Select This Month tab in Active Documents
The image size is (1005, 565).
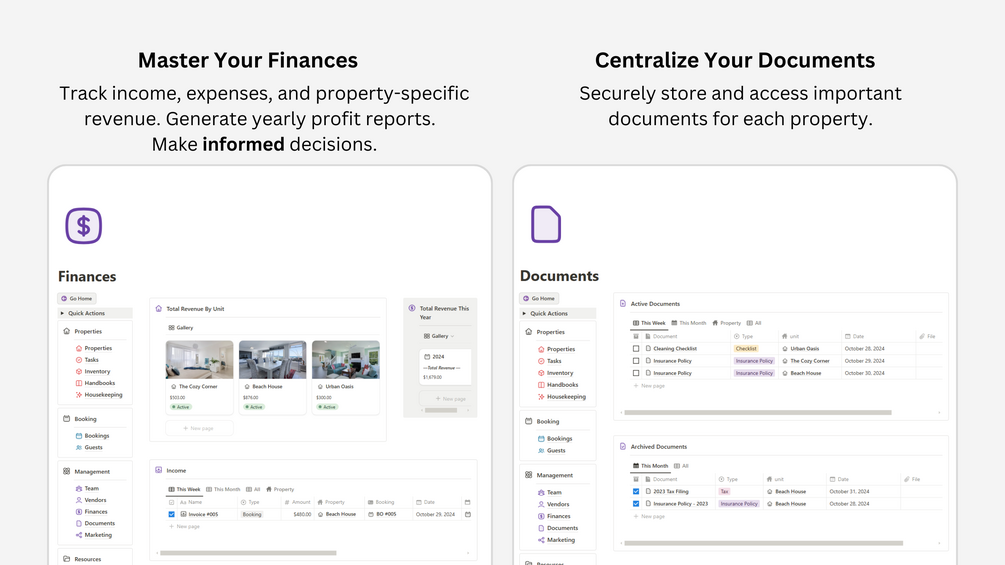[688, 323]
